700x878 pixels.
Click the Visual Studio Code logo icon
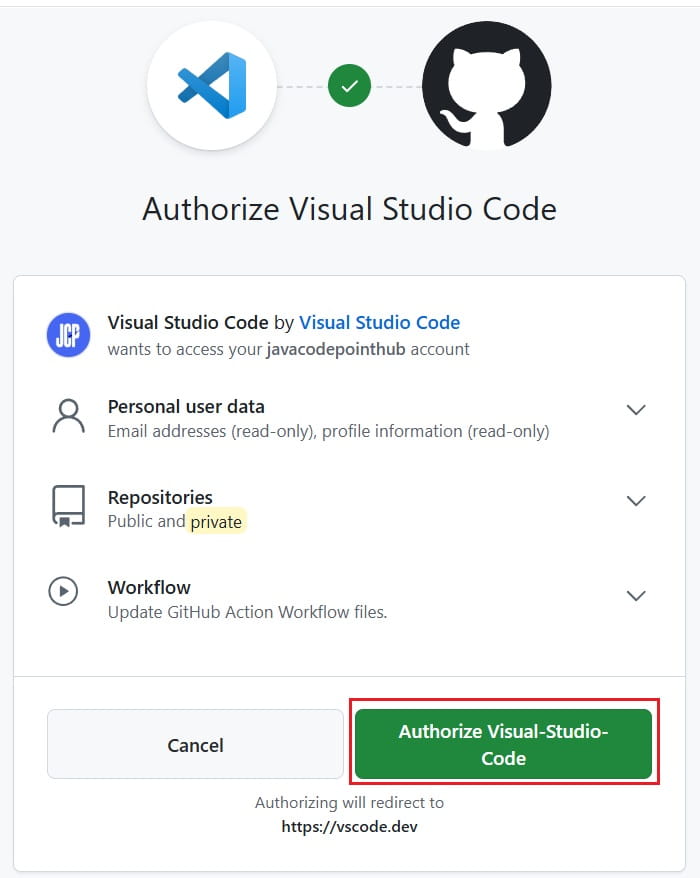[x=212, y=85]
